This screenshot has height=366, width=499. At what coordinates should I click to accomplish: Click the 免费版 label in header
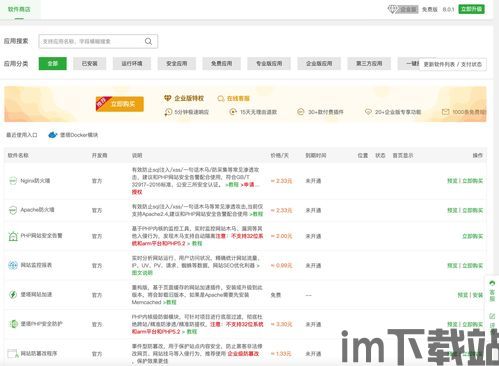(x=430, y=9)
